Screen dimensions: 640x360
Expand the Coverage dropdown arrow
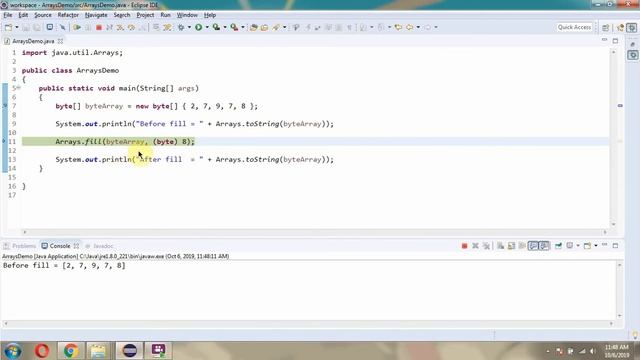click(x=225, y=27)
